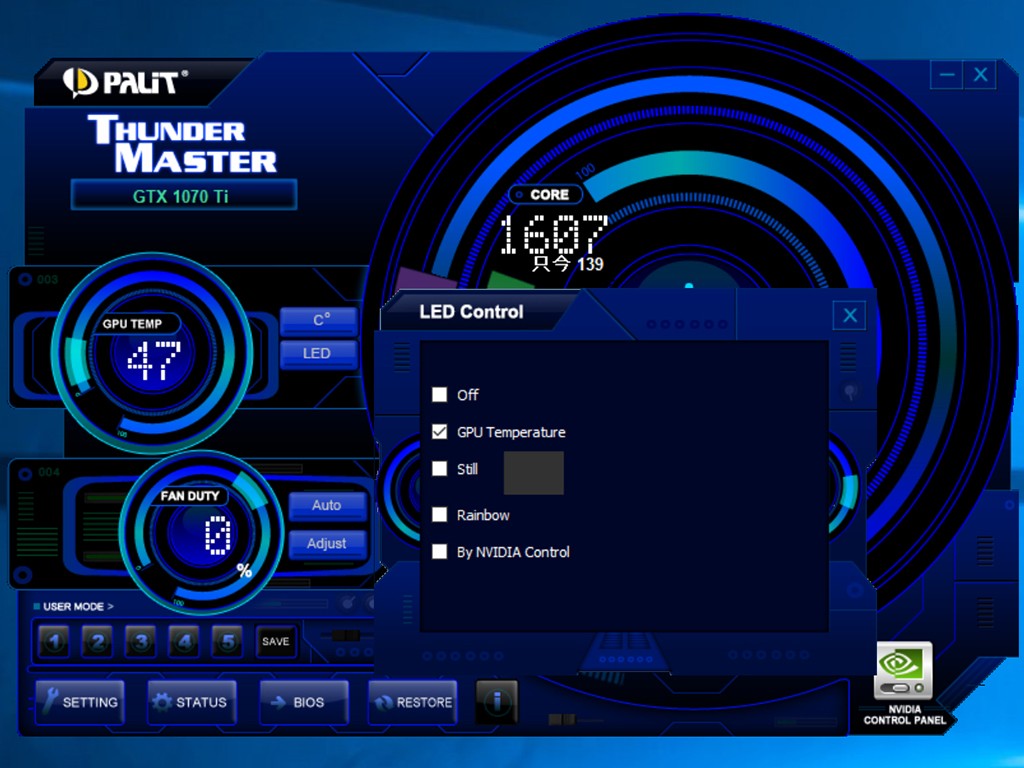
Task: Select user profile 4
Action: point(184,641)
